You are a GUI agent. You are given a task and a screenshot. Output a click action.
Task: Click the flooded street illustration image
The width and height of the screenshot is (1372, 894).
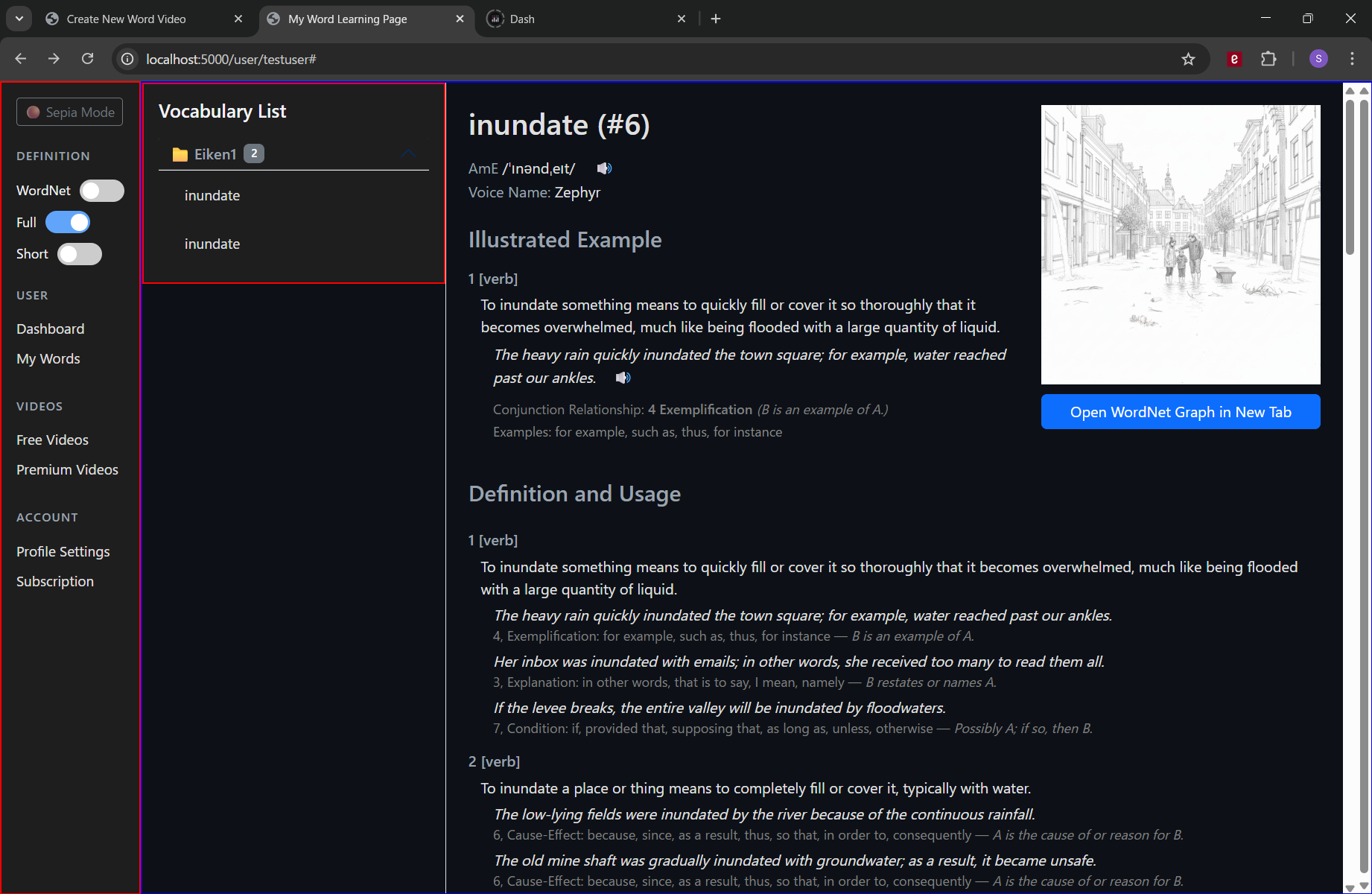1180,244
